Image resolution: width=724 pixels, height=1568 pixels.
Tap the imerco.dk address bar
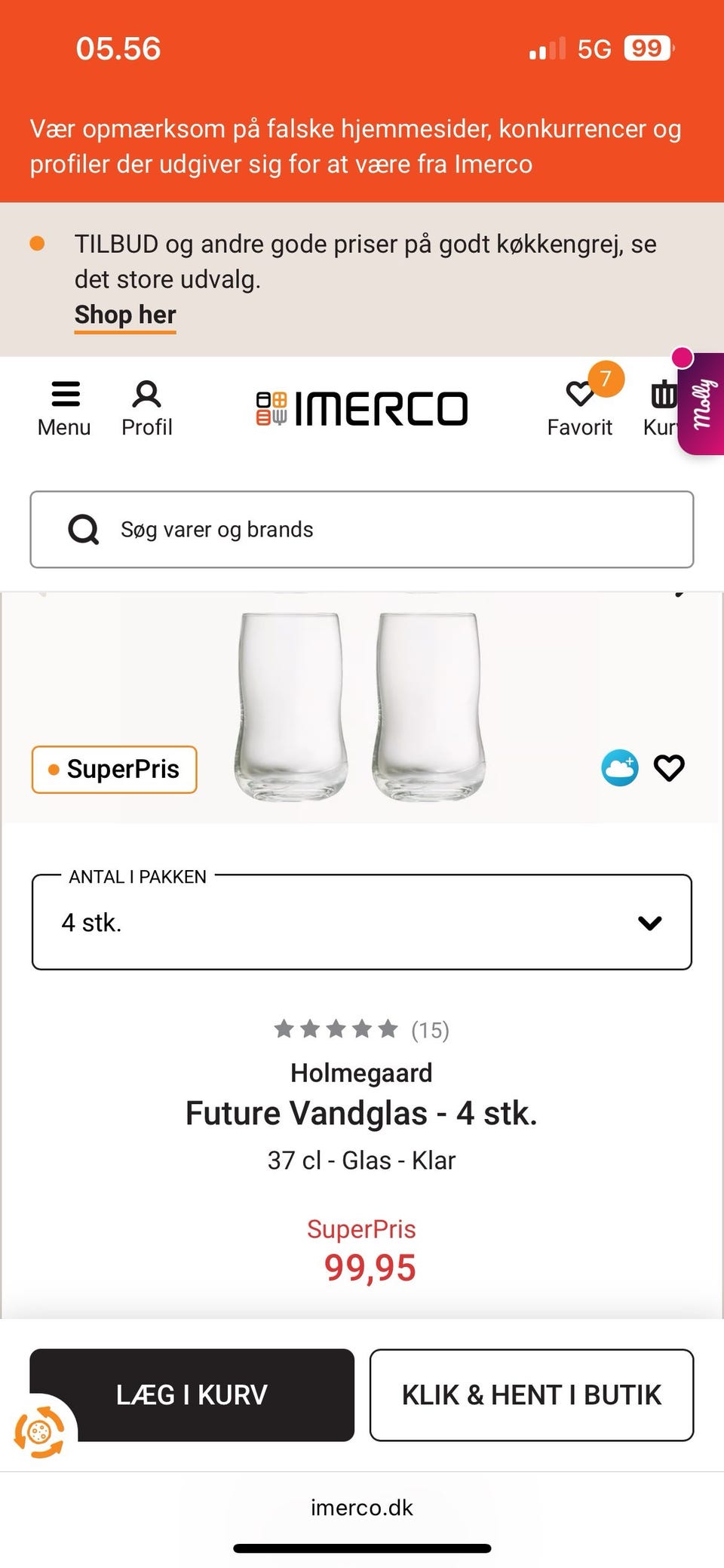coord(362,1508)
